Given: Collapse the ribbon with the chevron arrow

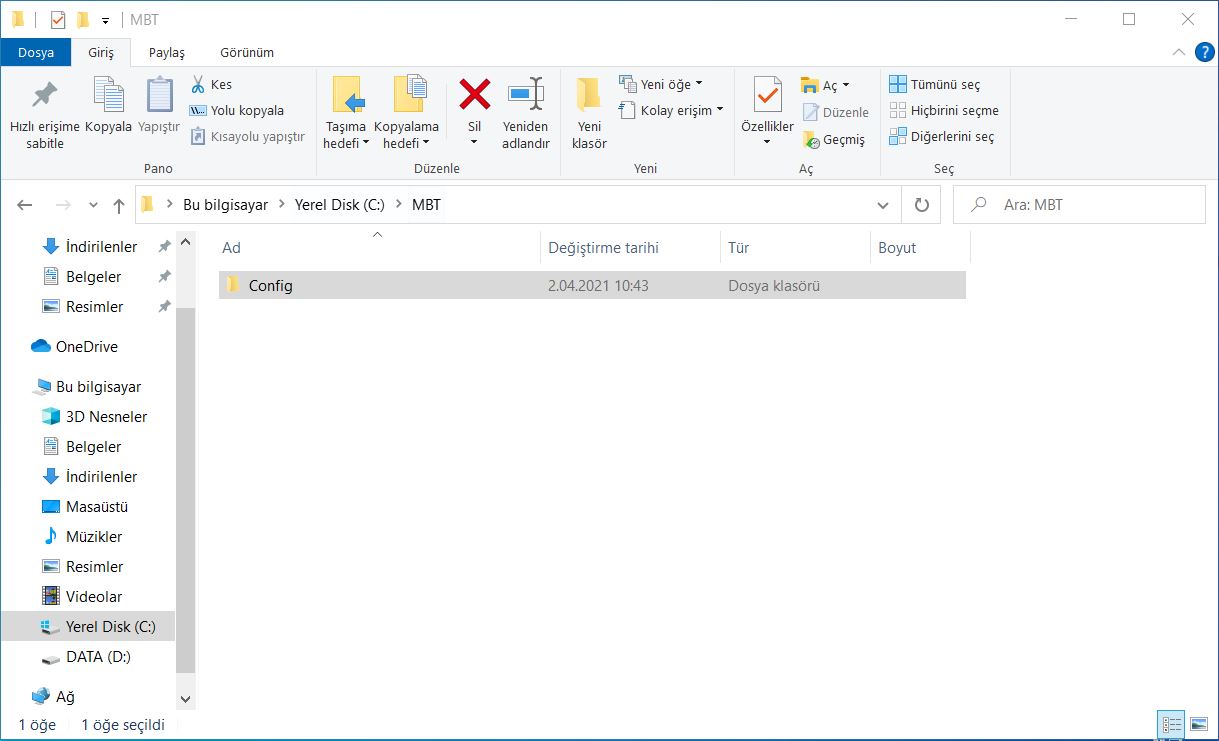Looking at the screenshot, I should [1179, 52].
